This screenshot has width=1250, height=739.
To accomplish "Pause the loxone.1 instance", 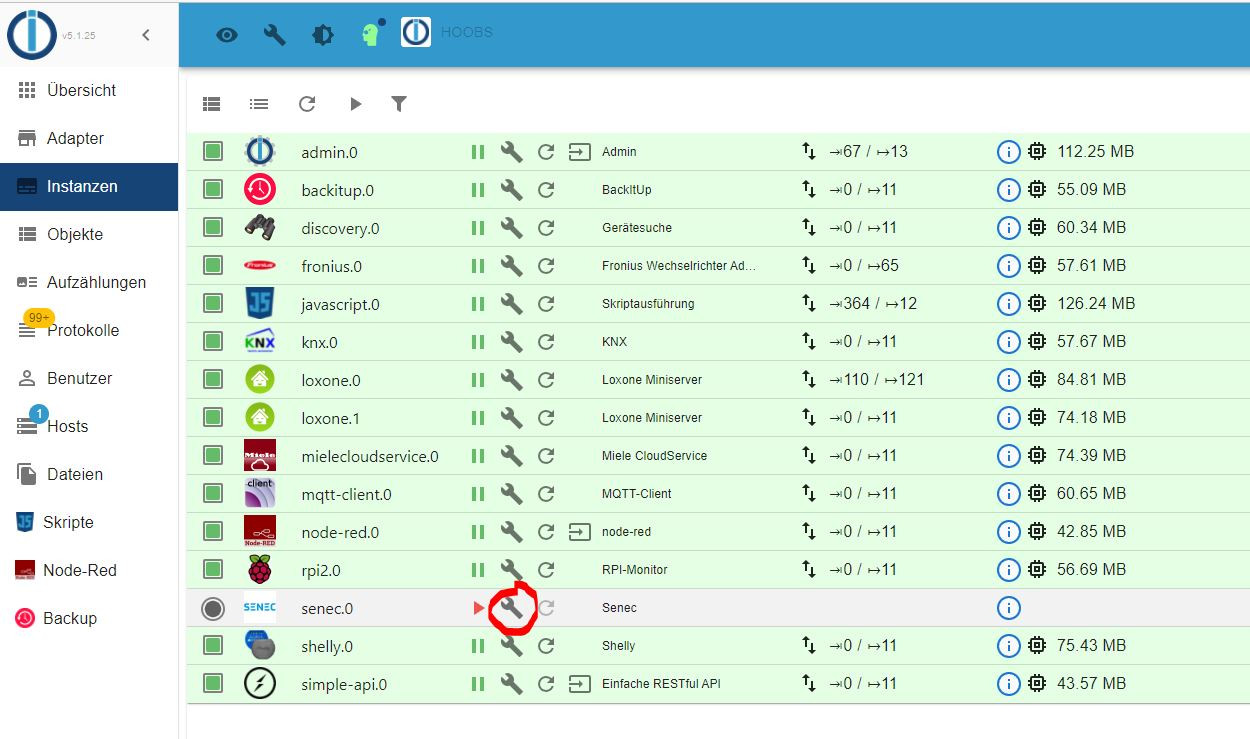I will 478,418.
